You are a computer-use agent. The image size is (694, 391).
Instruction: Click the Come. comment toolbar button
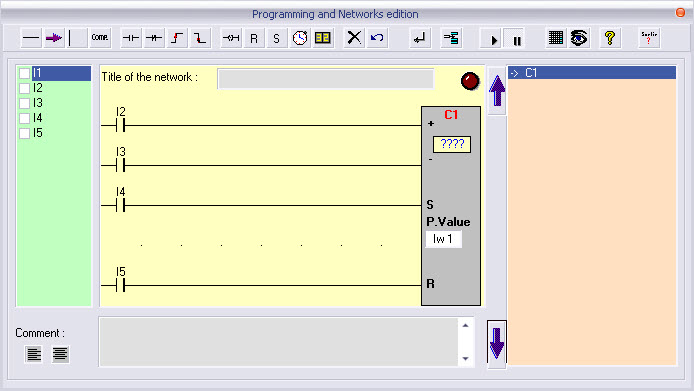point(100,38)
